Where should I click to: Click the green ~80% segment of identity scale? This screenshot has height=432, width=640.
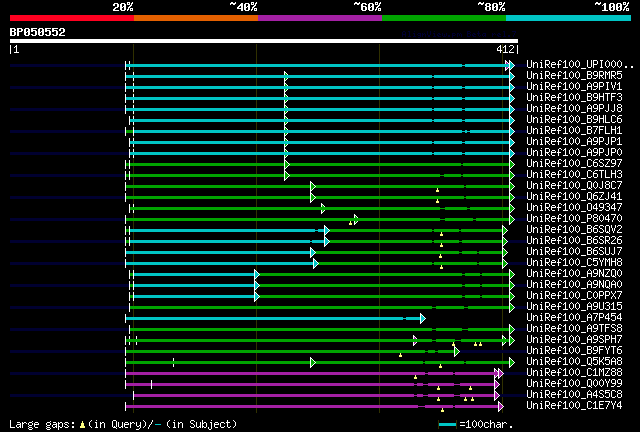click(x=444, y=18)
